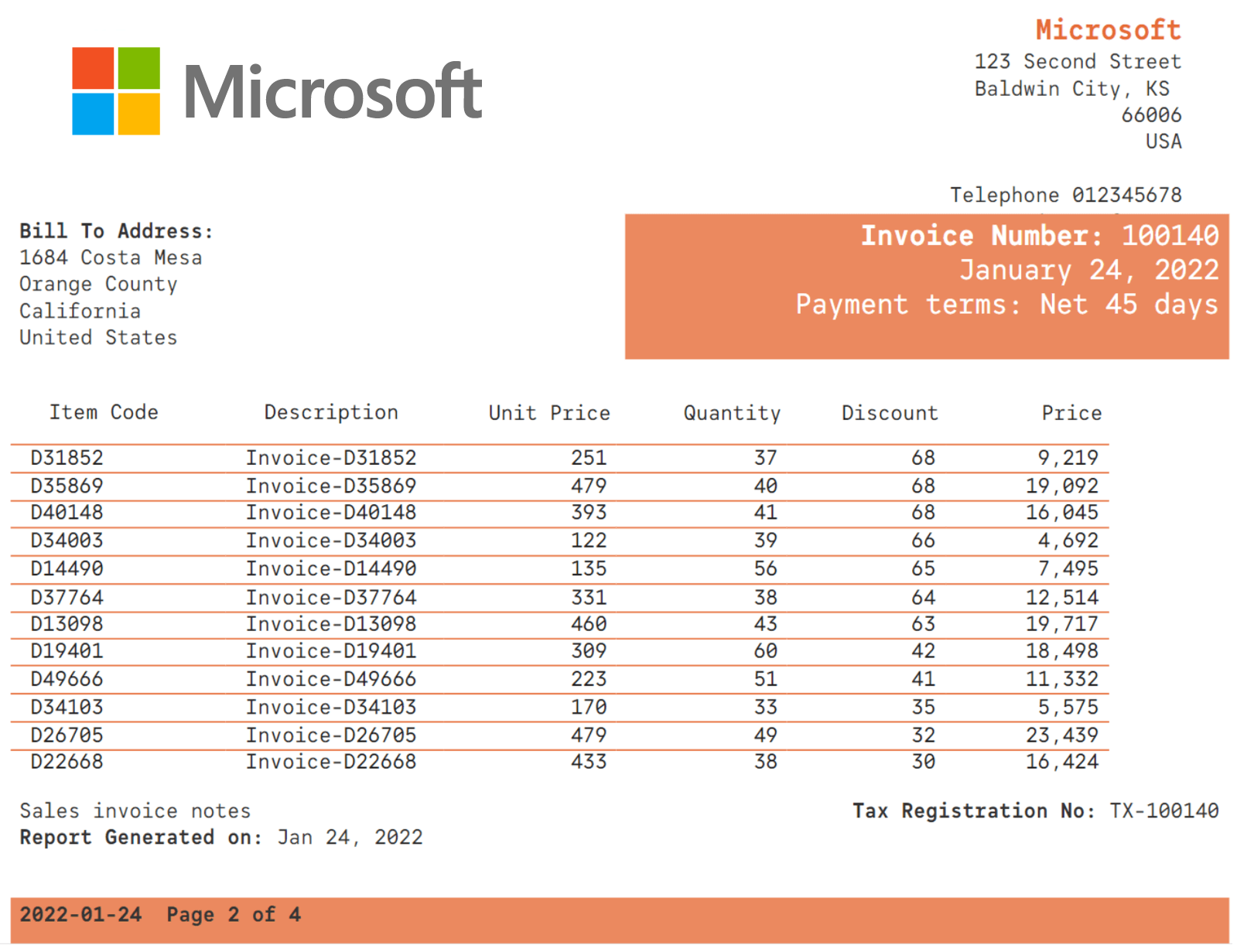Image resolution: width=1237 pixels, height=952 pixels.
Task: Select price 19,092 in D35869 row
Action: pos(1062,486)
